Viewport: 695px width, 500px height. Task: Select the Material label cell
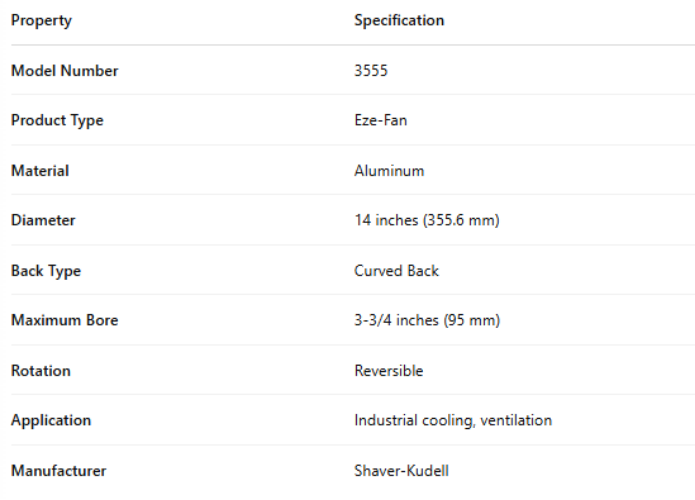pos(40,171)
